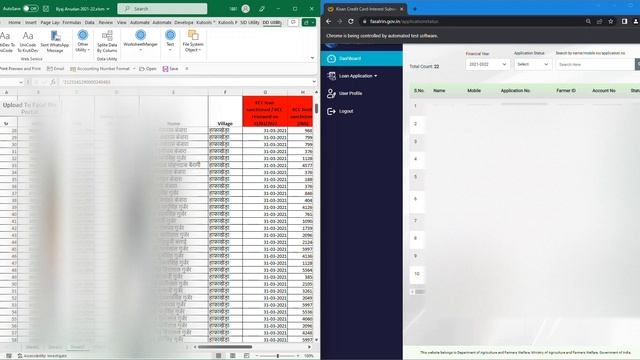Select the Village column header cell
Screen dimensions: 640x360
225,111
